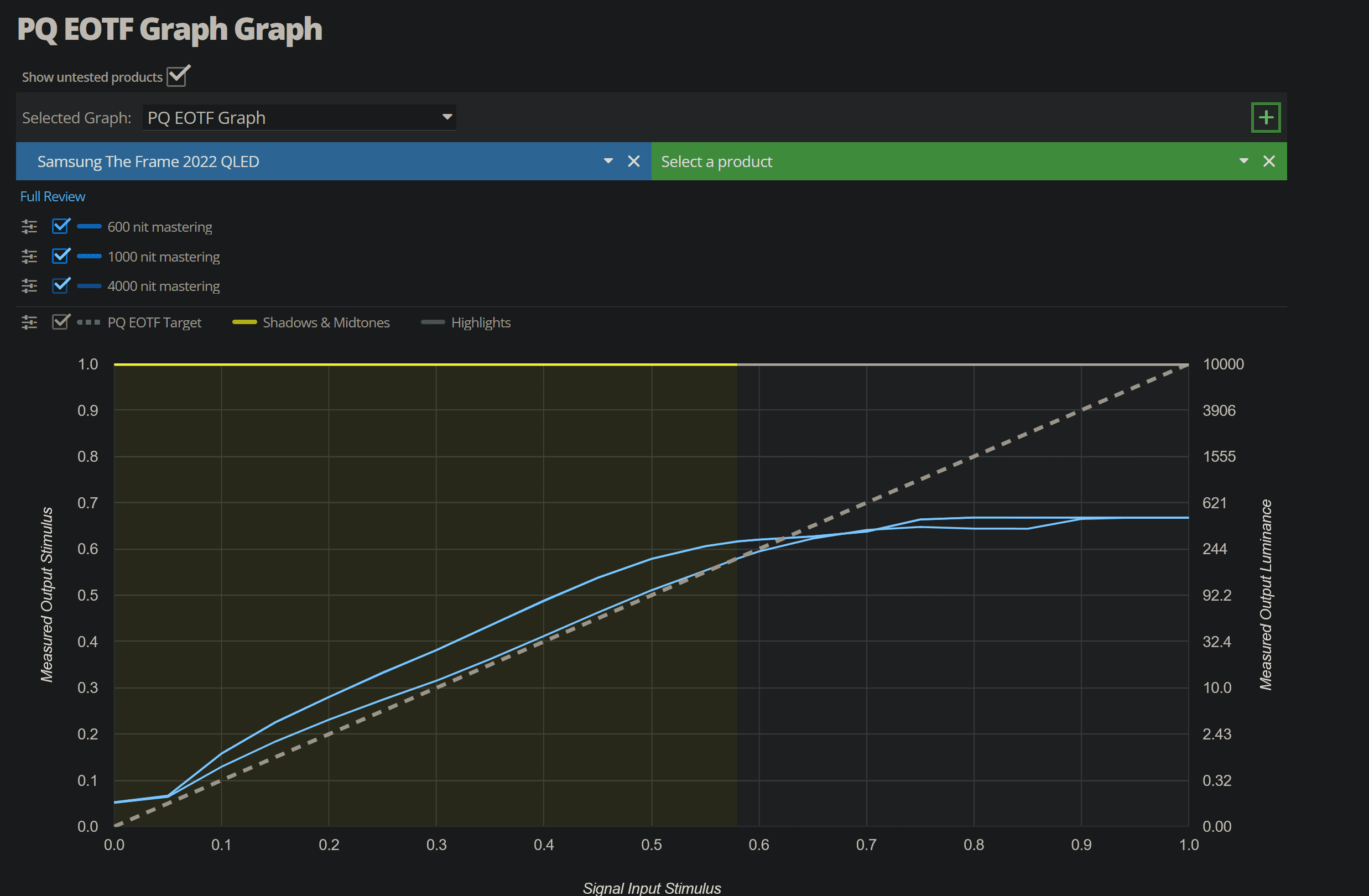
Task: Click the 621 luminance axis value
Action: point(1215,503)
